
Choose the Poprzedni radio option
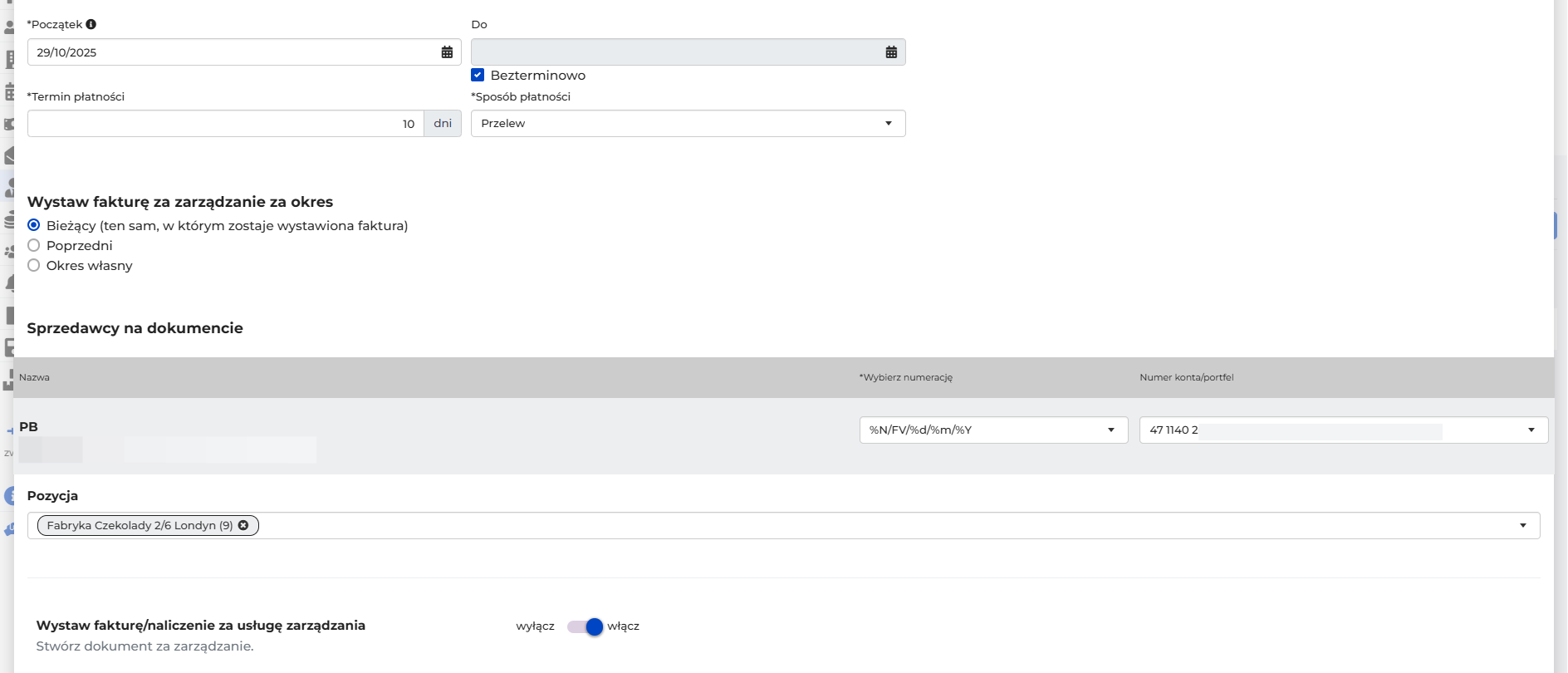(34, 245)
